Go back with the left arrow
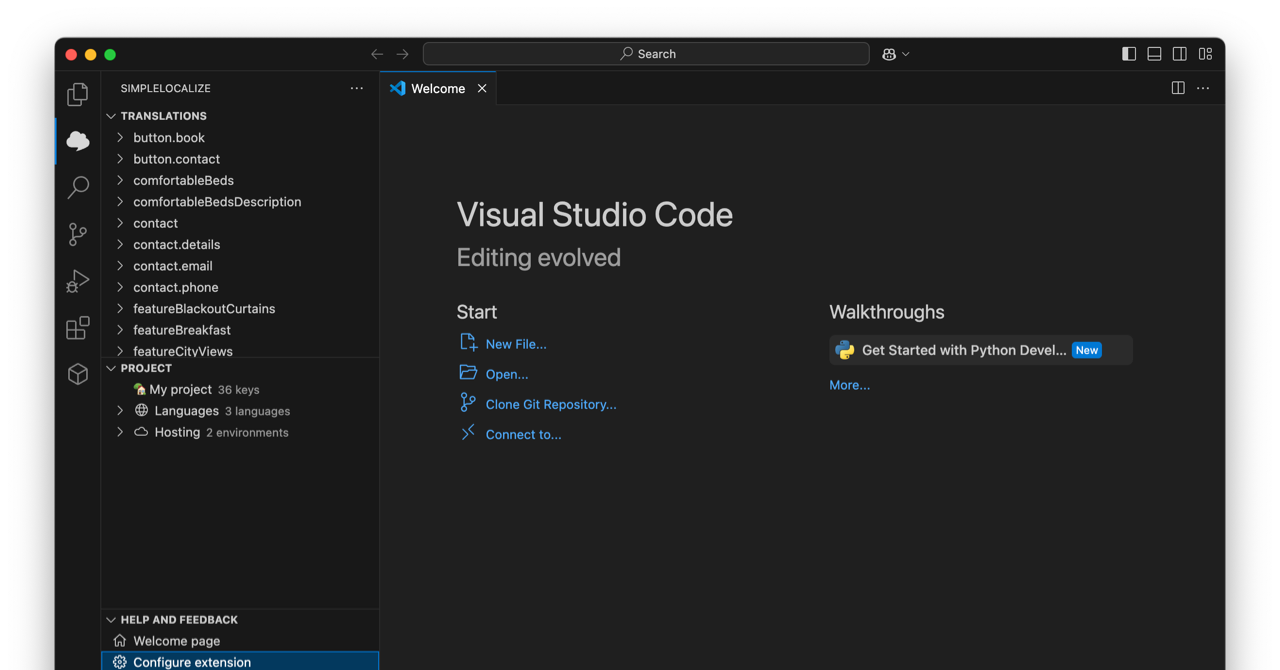Viewport: 1280px width, 670px height. tap(377, 54)
